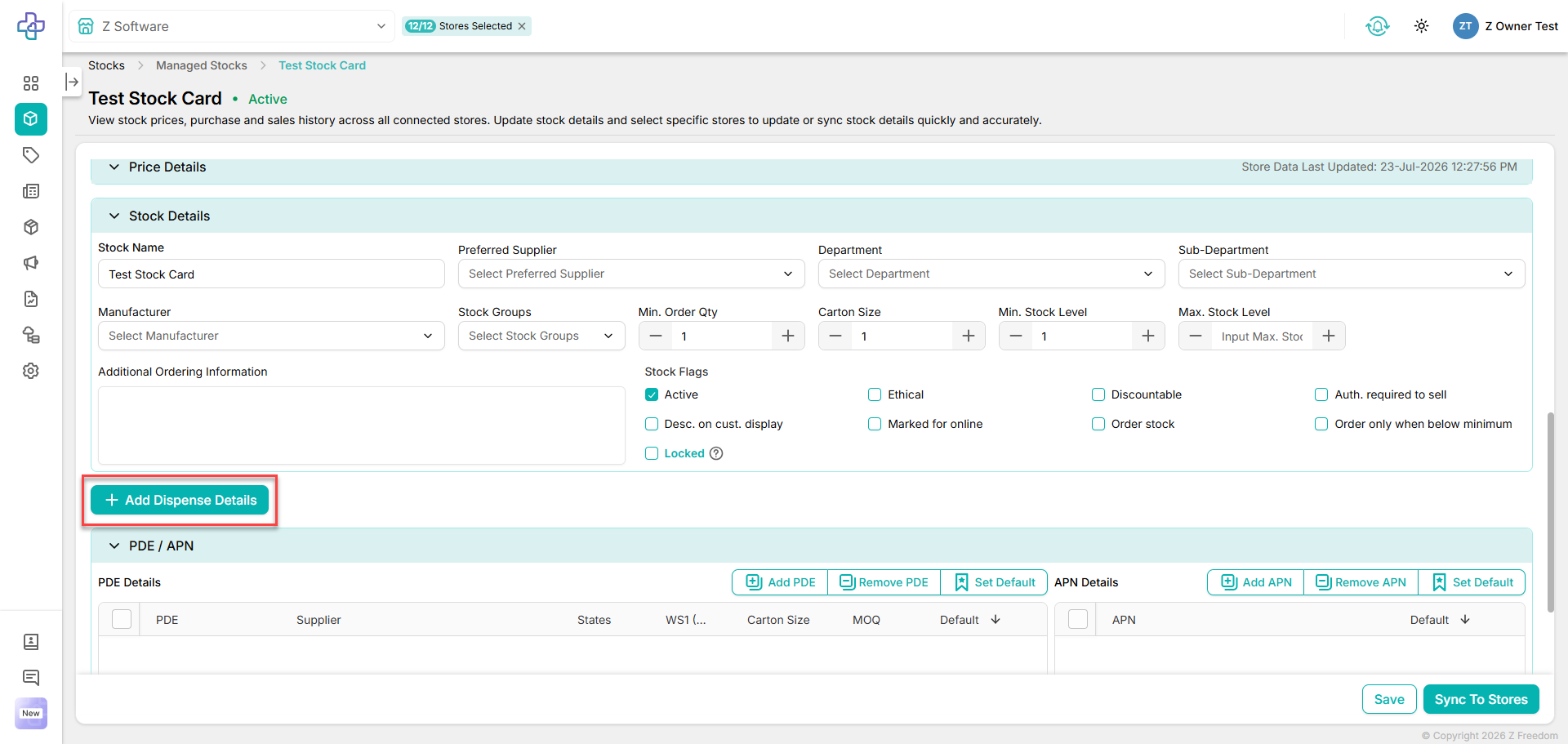The height and width of the screenshot is (744, 1568).
Task: Check Desc. on cust. display
Action: coord(652,424)
